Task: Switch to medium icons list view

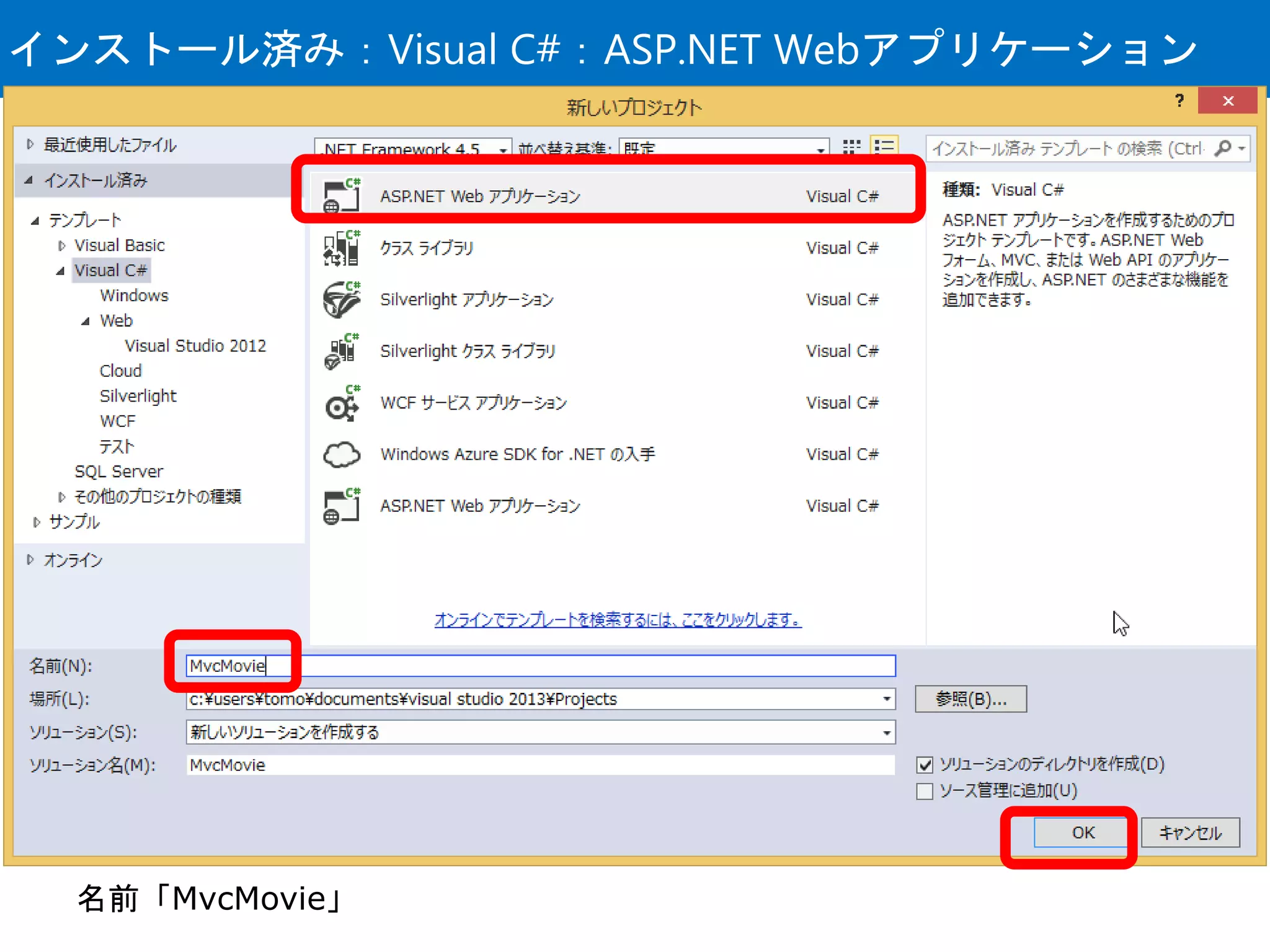Action: [884, 146]
